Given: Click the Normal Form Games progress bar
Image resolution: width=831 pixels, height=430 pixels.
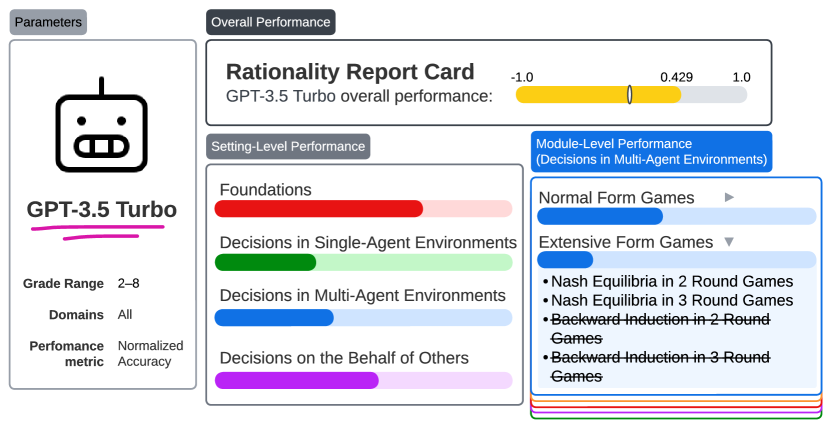Looking at the screenshot, I should click(600, 216).
